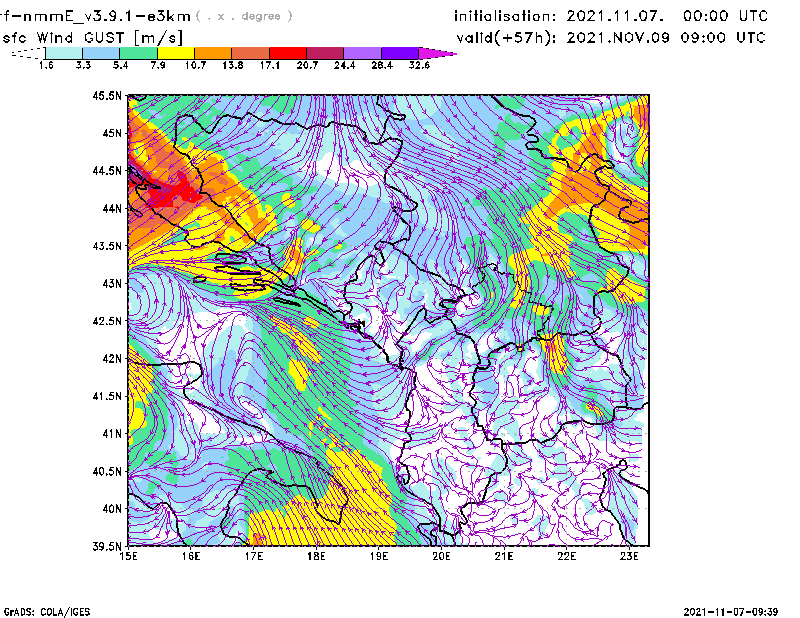The image size is (800, 618).
Task: Click the 22E longitude label
Action: pyautogui.click(x=566, y=556)
